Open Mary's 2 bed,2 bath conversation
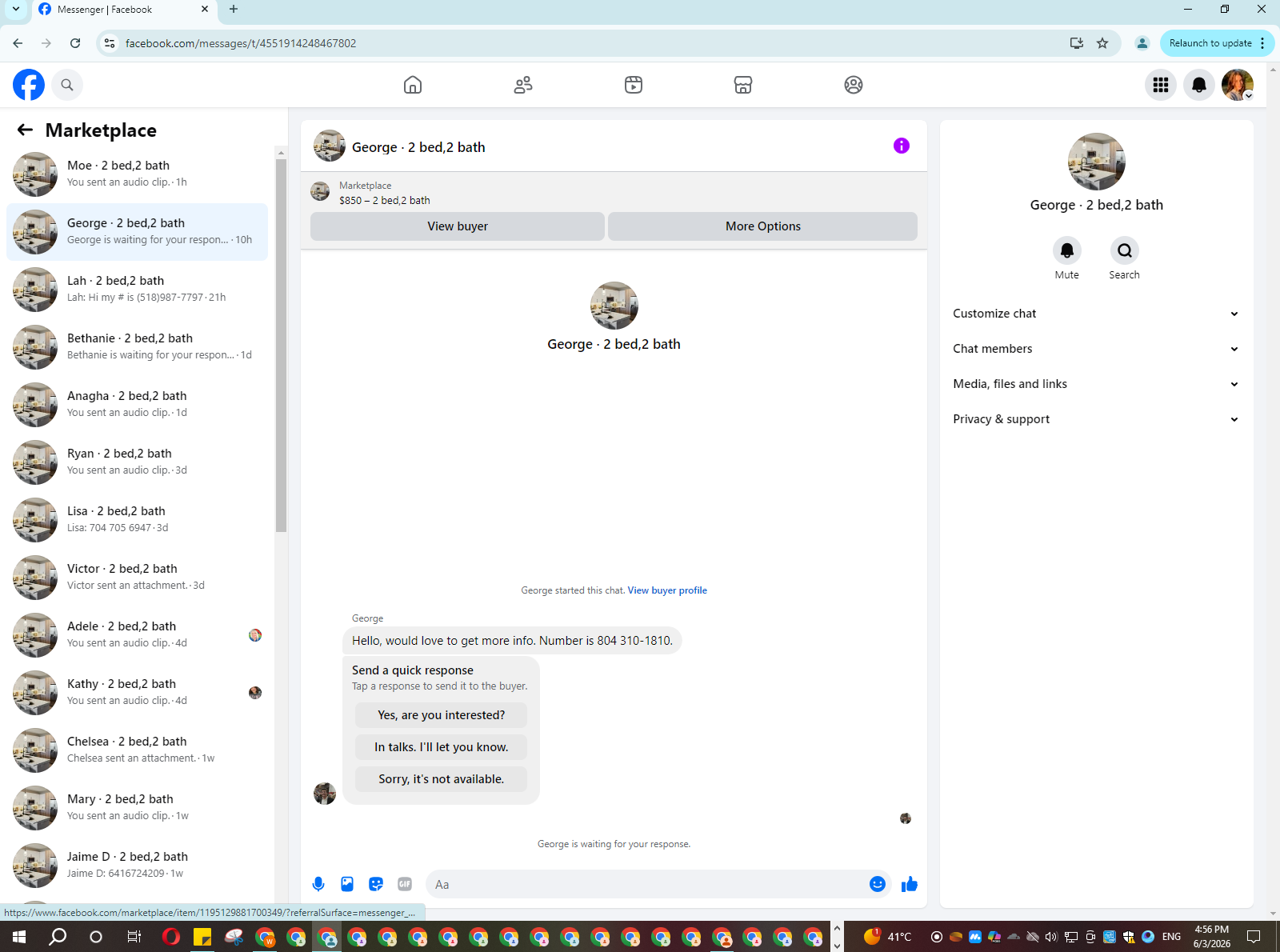This screenshot has height=952, width=1280. tap(138, 808)
